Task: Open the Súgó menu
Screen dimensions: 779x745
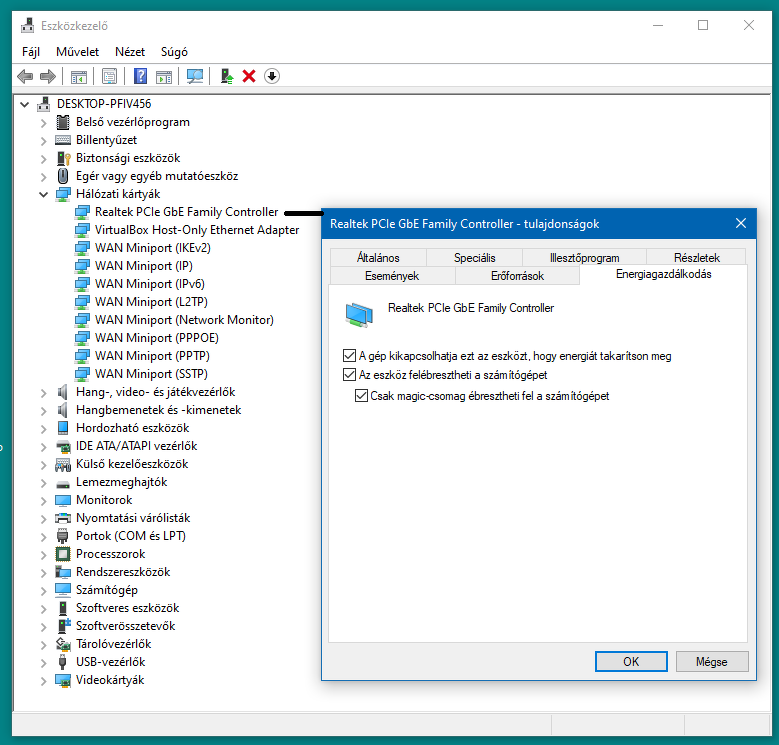Action: coord(174,52)
